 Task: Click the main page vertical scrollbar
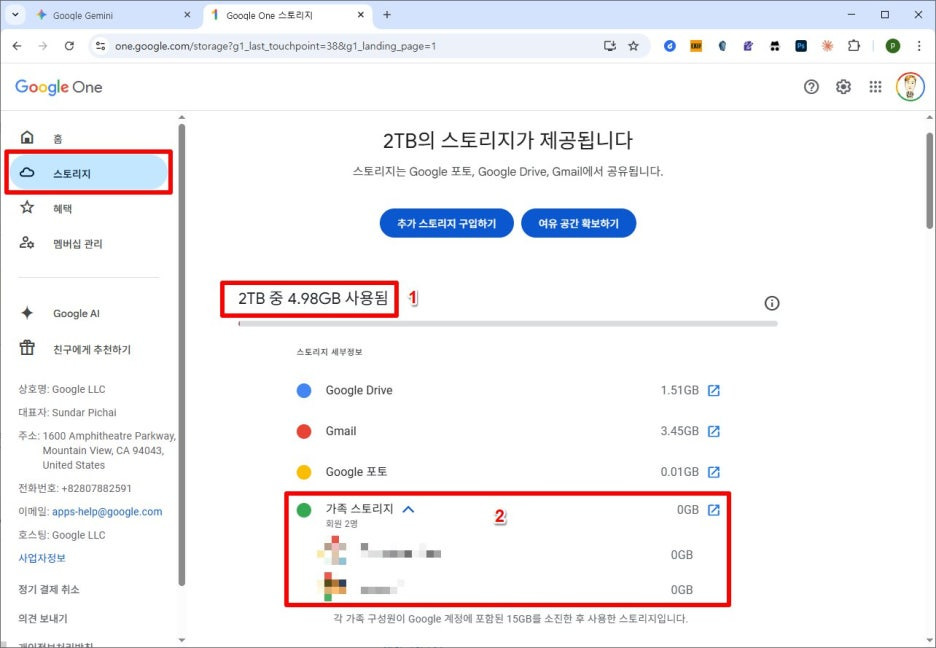pyautogui.click(x=930, y=181)
